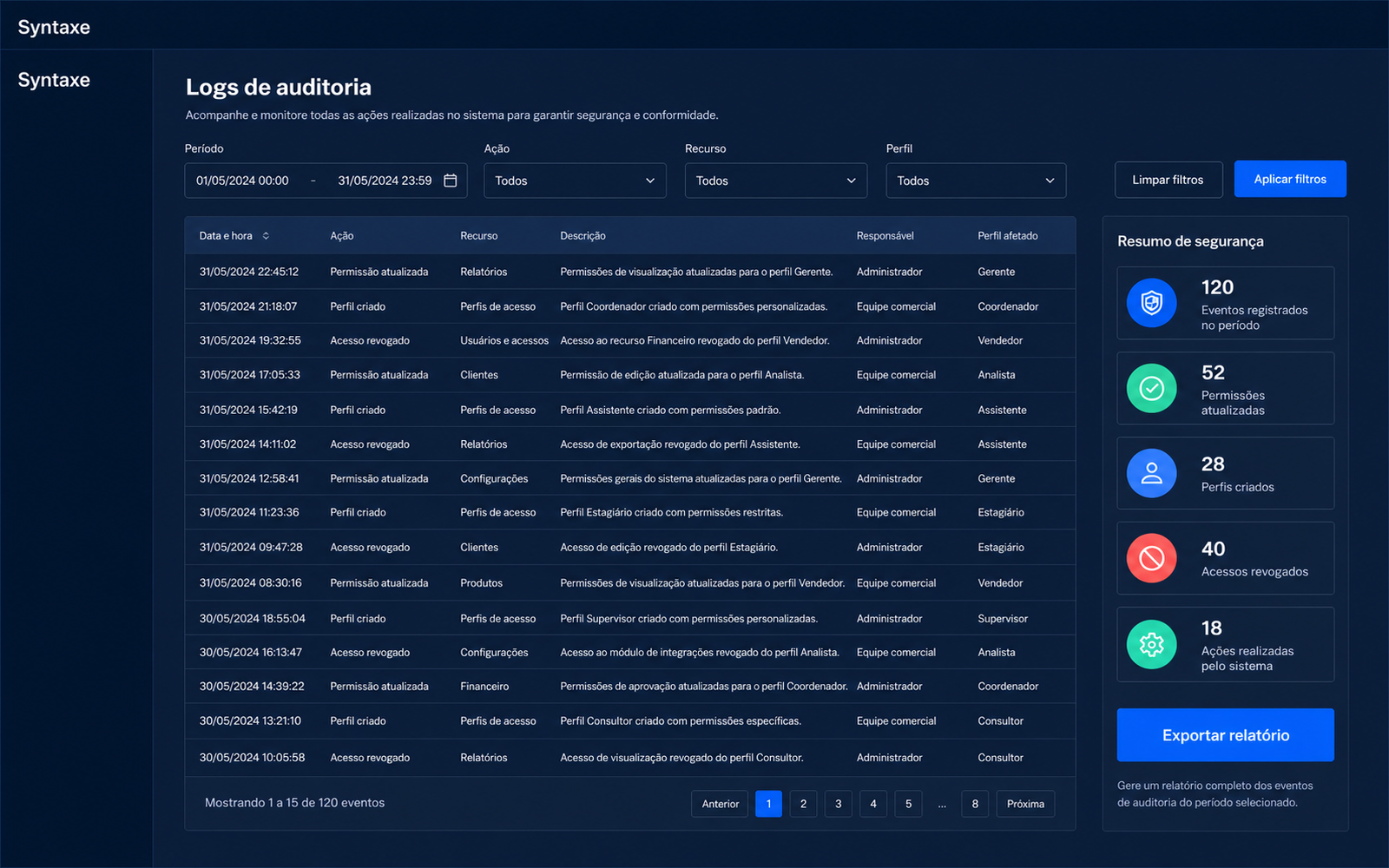Image resolution: width=1389 pixels, height=868 pixels.
Task: Click the gear icon for Ações realizadas
Action: click(1151, 644)
